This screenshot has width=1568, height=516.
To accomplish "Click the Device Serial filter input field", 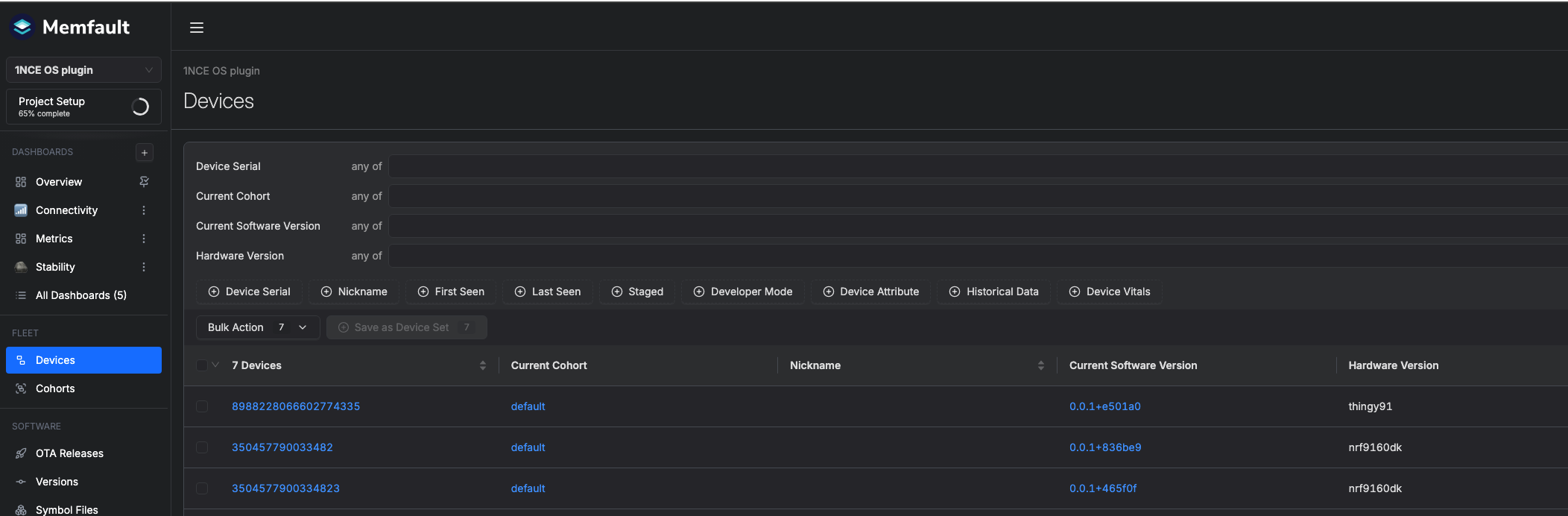I will pos(969,166).
